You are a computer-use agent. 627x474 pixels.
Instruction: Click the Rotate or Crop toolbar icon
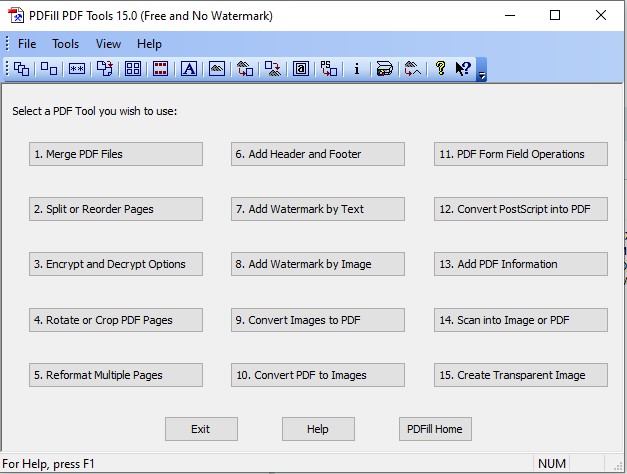tap(105, 69)
